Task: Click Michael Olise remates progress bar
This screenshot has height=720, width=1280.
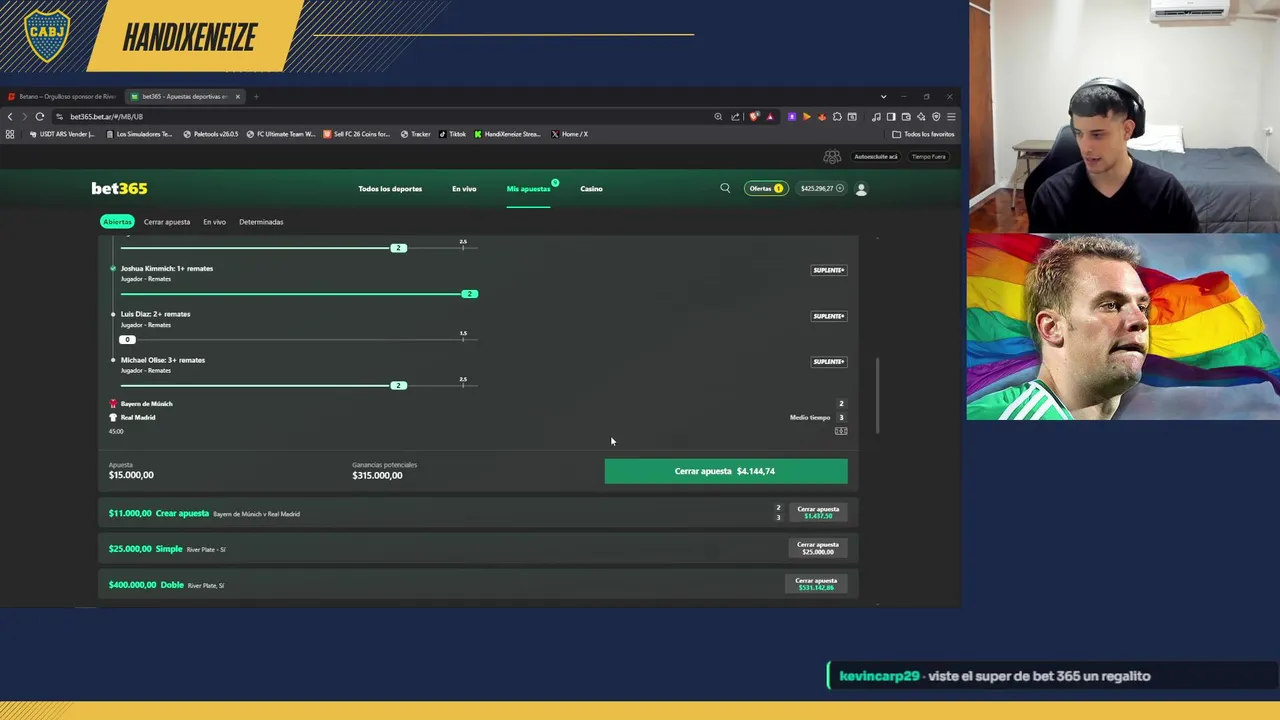Action: coord(299,386)
